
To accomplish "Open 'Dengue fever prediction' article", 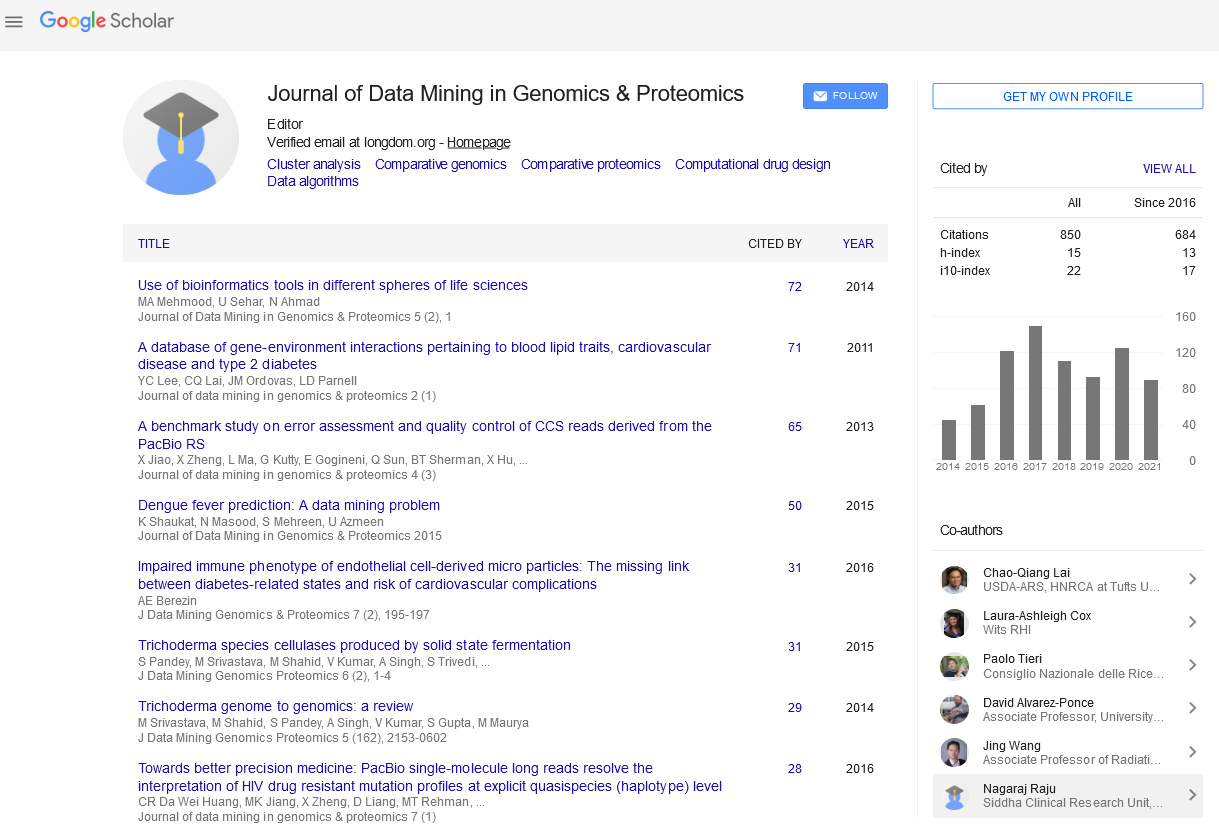I will click(x=289, y=506).
